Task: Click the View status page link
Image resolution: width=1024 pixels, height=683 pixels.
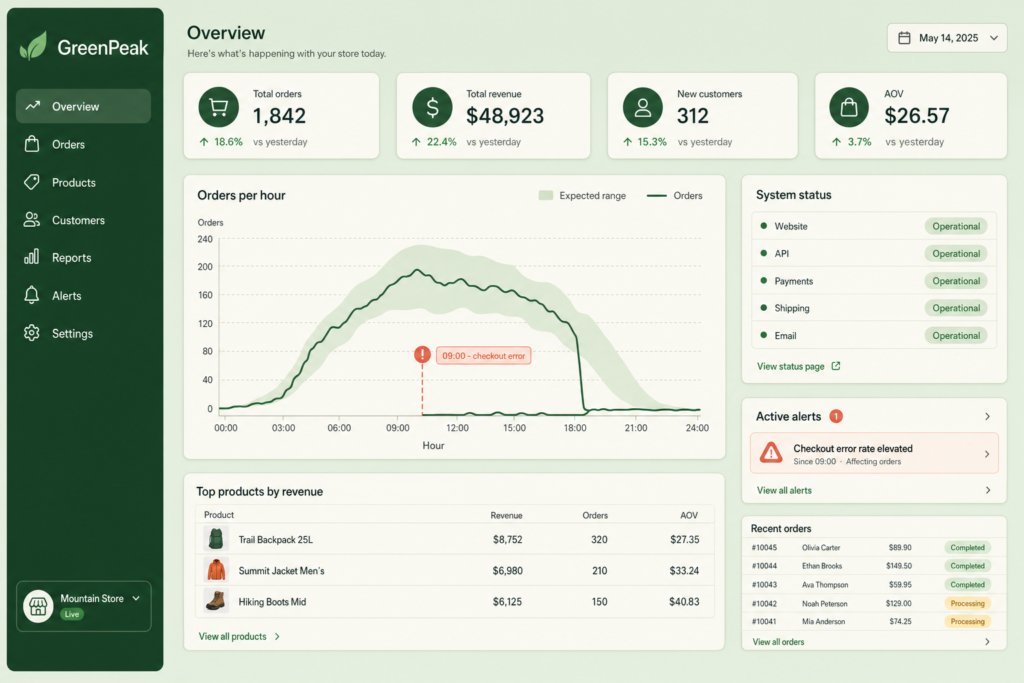Action: click(790, 366)
